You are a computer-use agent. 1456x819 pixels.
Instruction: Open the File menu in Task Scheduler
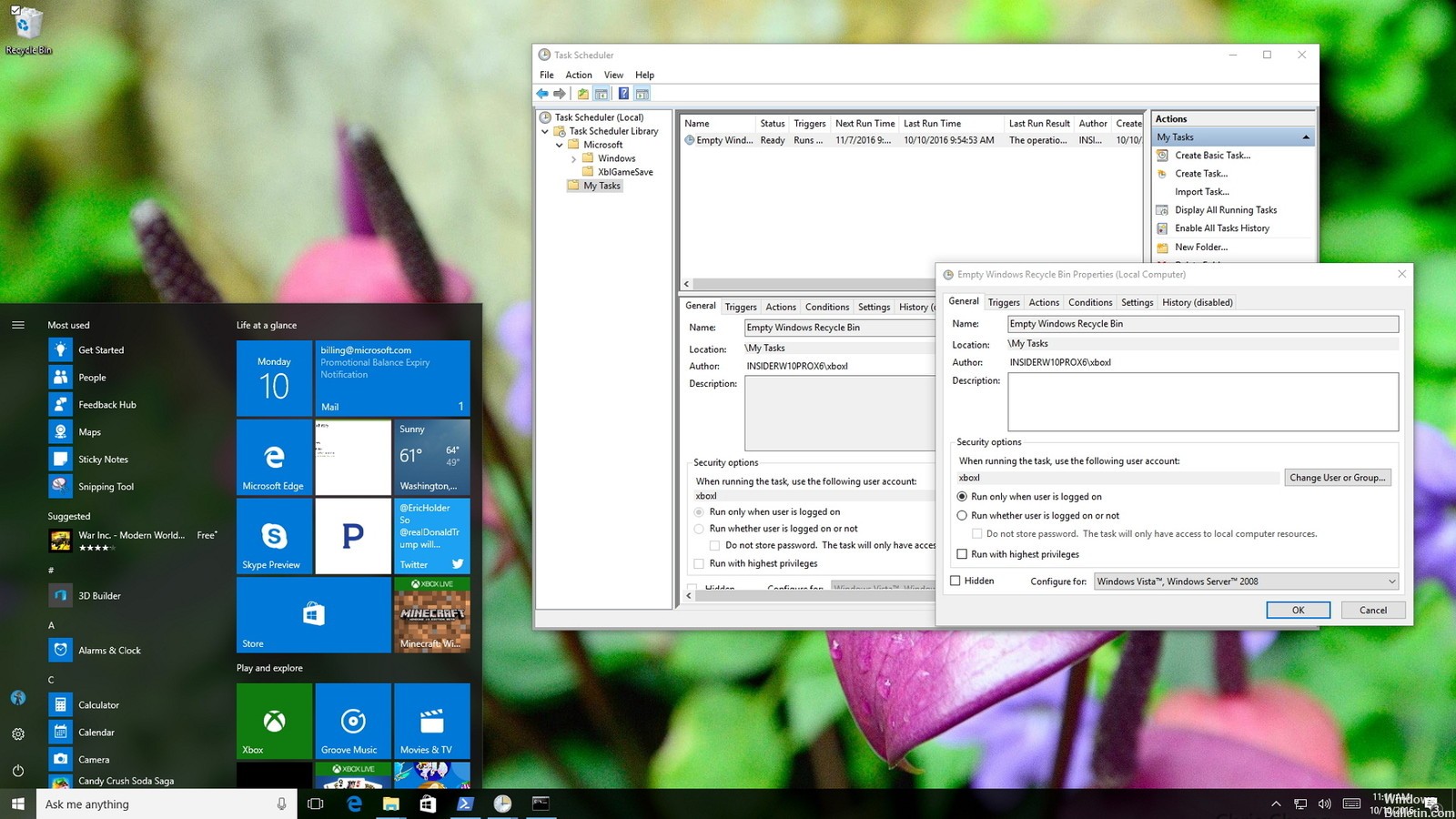pos(547,75)
